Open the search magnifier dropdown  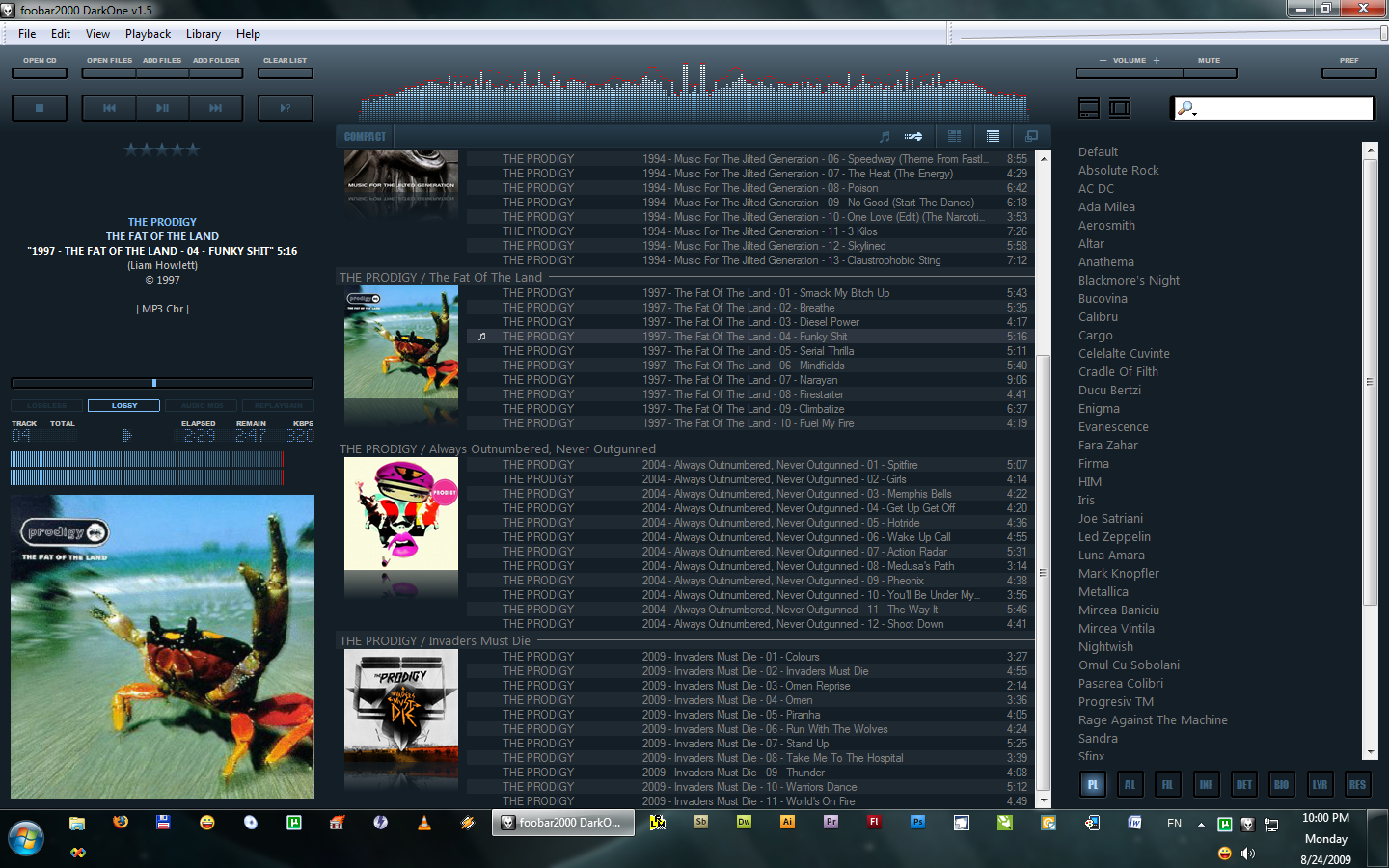click(x=1187, y=109)
